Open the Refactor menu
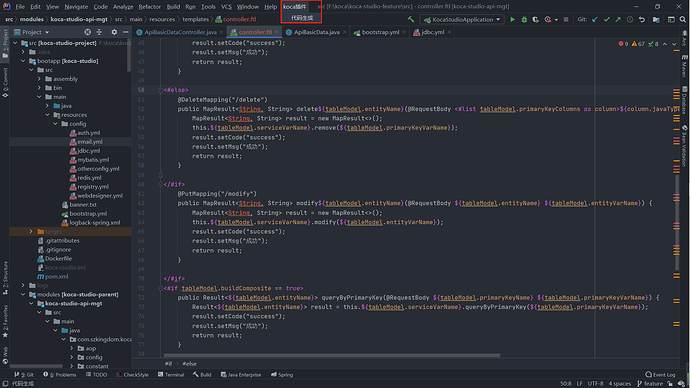The image size is (690, 388). 150,7
